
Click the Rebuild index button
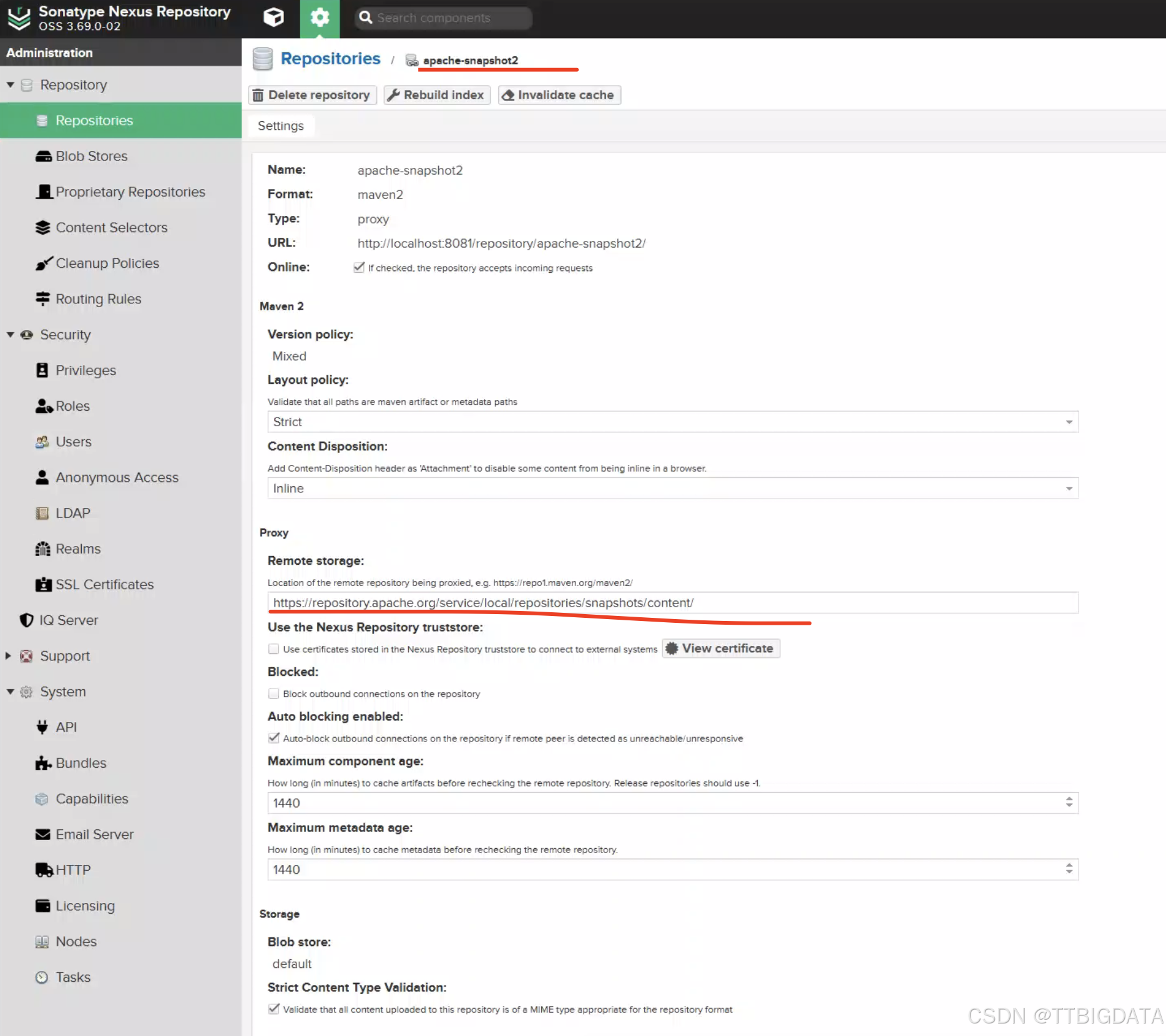437,95
